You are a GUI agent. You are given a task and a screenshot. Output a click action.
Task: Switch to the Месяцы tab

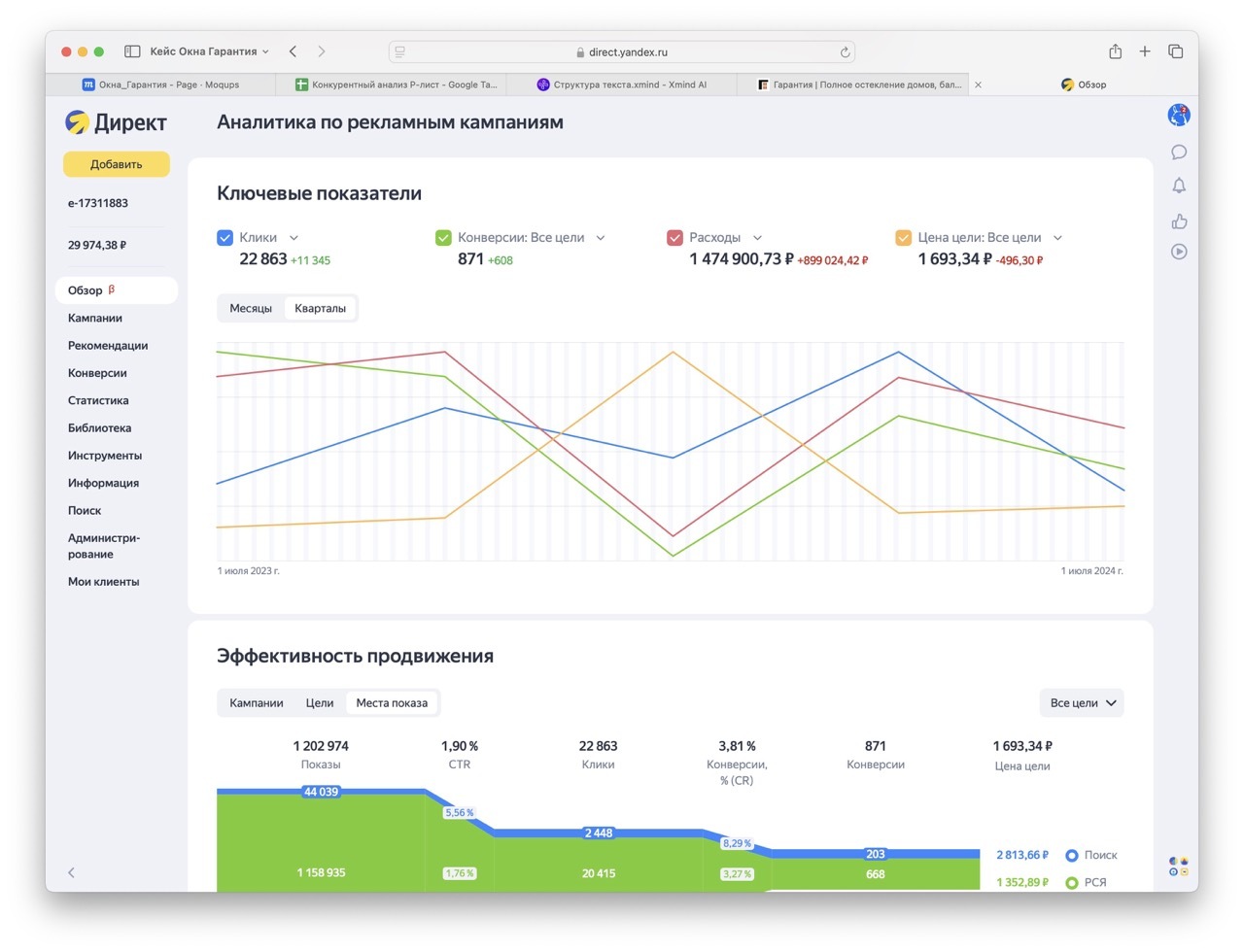click(x=251, y=308)
